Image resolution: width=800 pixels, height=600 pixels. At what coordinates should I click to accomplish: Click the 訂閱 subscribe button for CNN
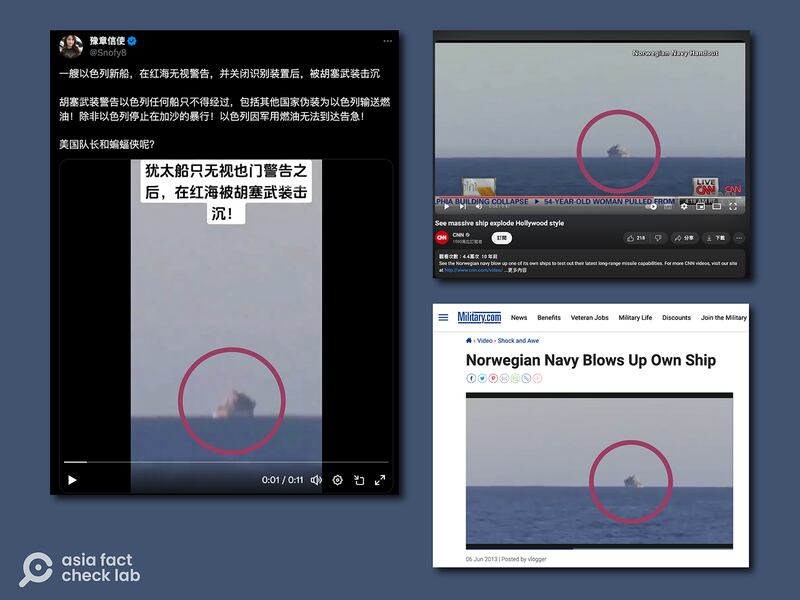coord(500,238)
